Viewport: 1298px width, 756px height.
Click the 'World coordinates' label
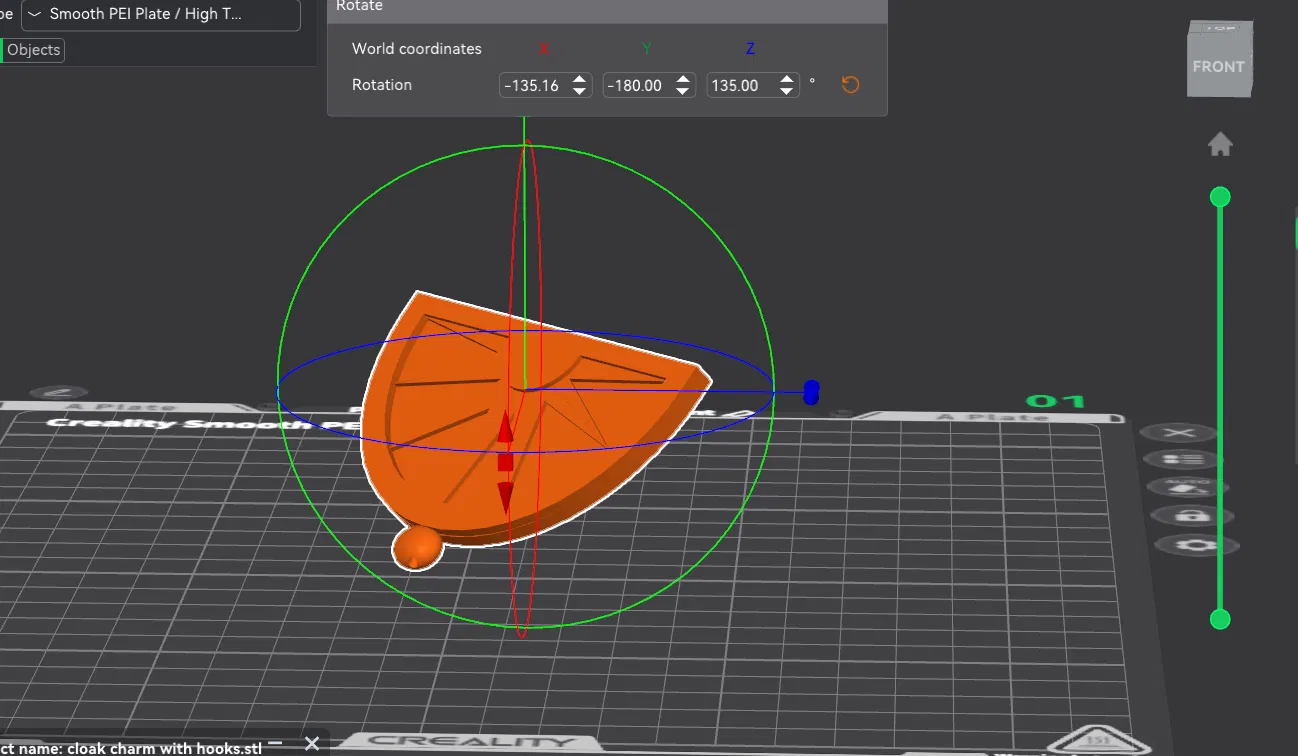pyautogui.click(x=417, y=49)
